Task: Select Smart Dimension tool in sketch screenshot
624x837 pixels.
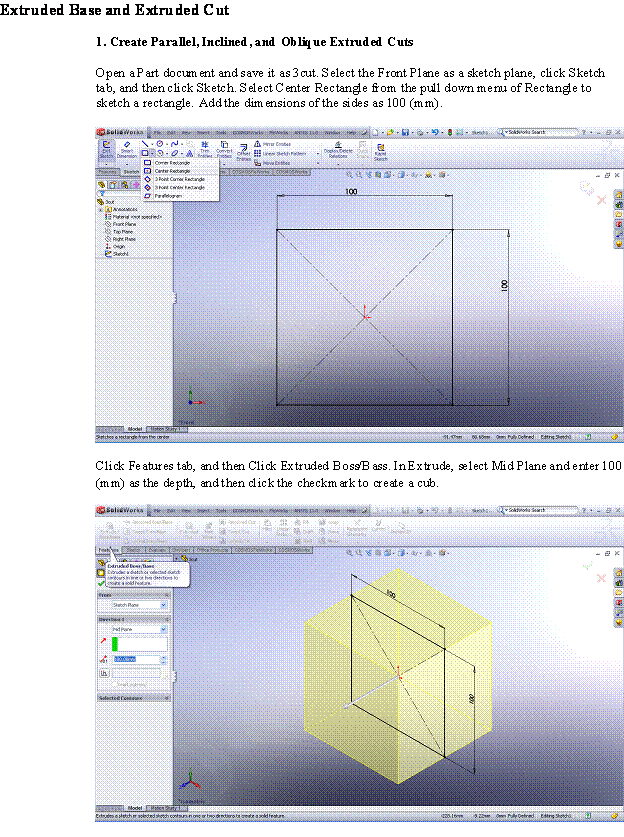Action: coord(127,150)
